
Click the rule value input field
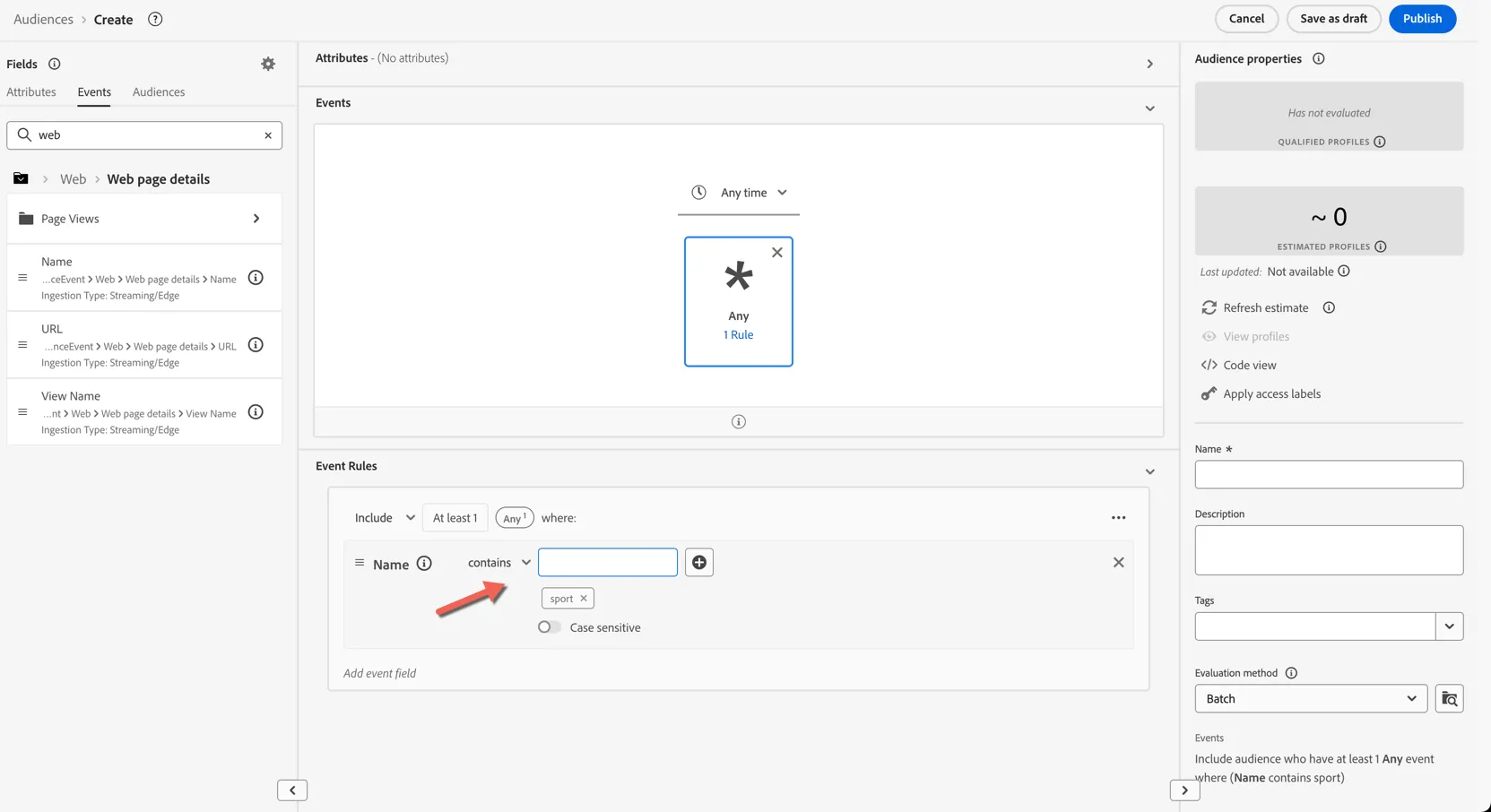click(x=608, y=563)
